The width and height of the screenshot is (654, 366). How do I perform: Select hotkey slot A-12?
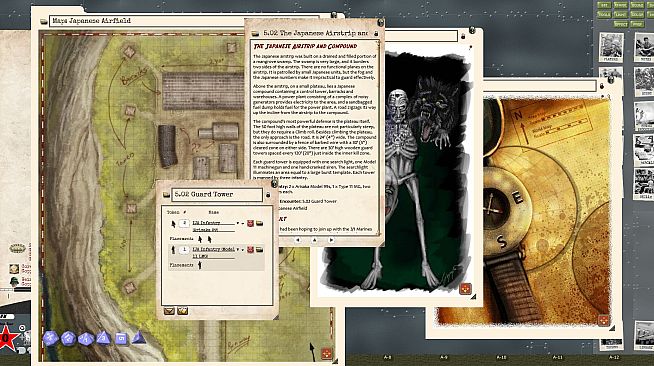click(614, 357)
